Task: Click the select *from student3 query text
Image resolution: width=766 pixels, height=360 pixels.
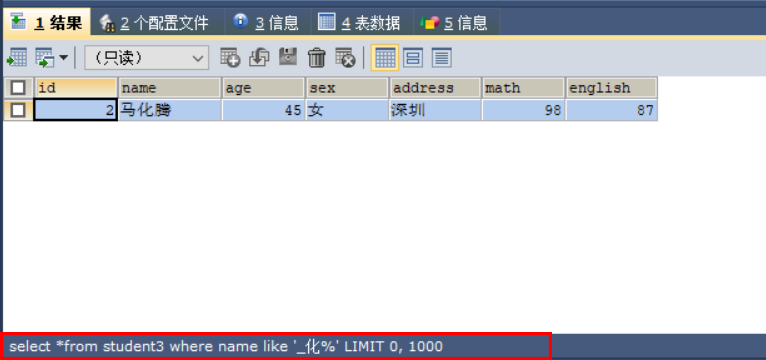Action: pyautogui.click(x=226, y=347)
